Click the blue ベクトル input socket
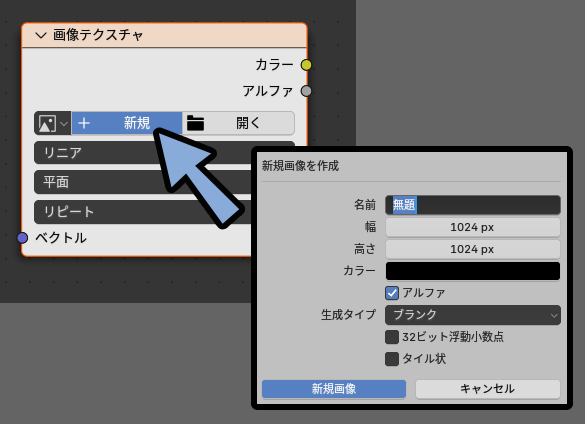585x424 pixels. [22, 238]
